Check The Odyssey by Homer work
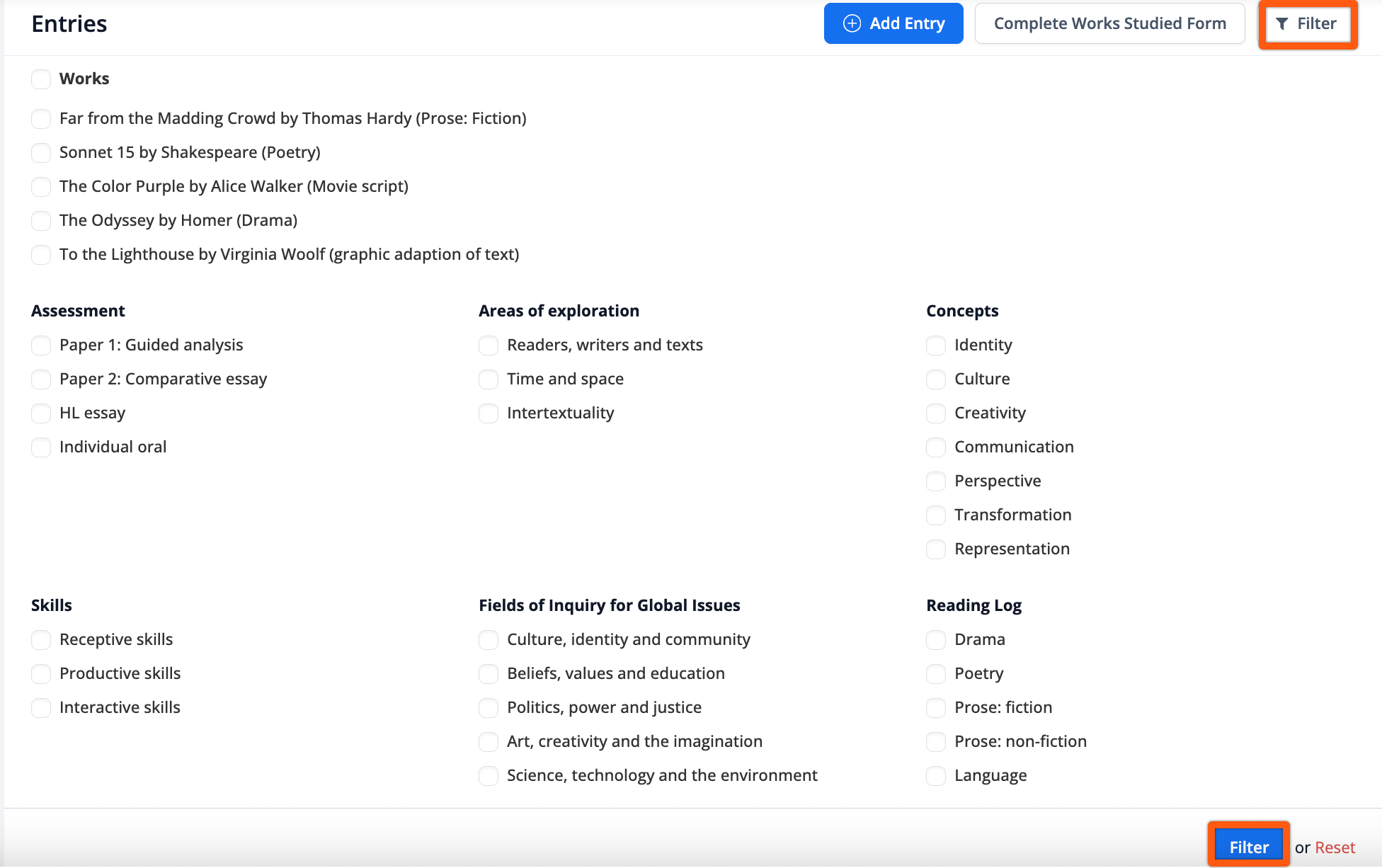This screenshot has height=868, width=1382. pyautogui.click(x=41, y=220)
